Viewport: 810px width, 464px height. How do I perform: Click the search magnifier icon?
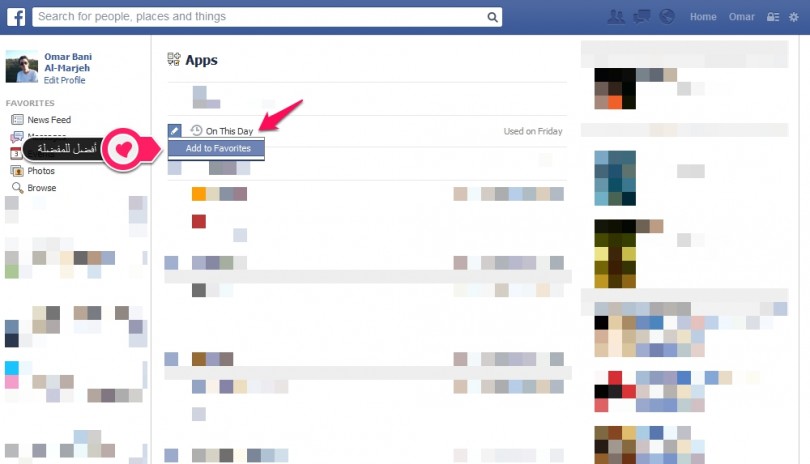pyautogui.click(x=493, y=17)
